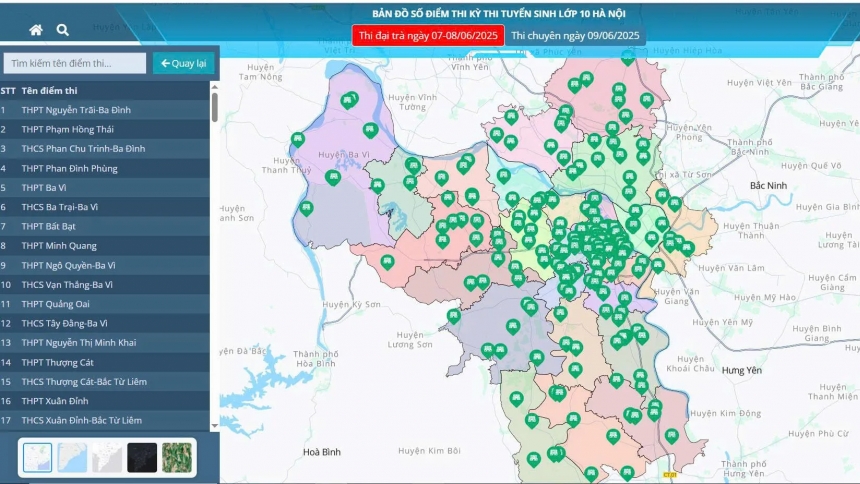Screen dimensions: 860x484
Task: Click the exam list scrollbar thumb
Action: [x=215, y=102]
